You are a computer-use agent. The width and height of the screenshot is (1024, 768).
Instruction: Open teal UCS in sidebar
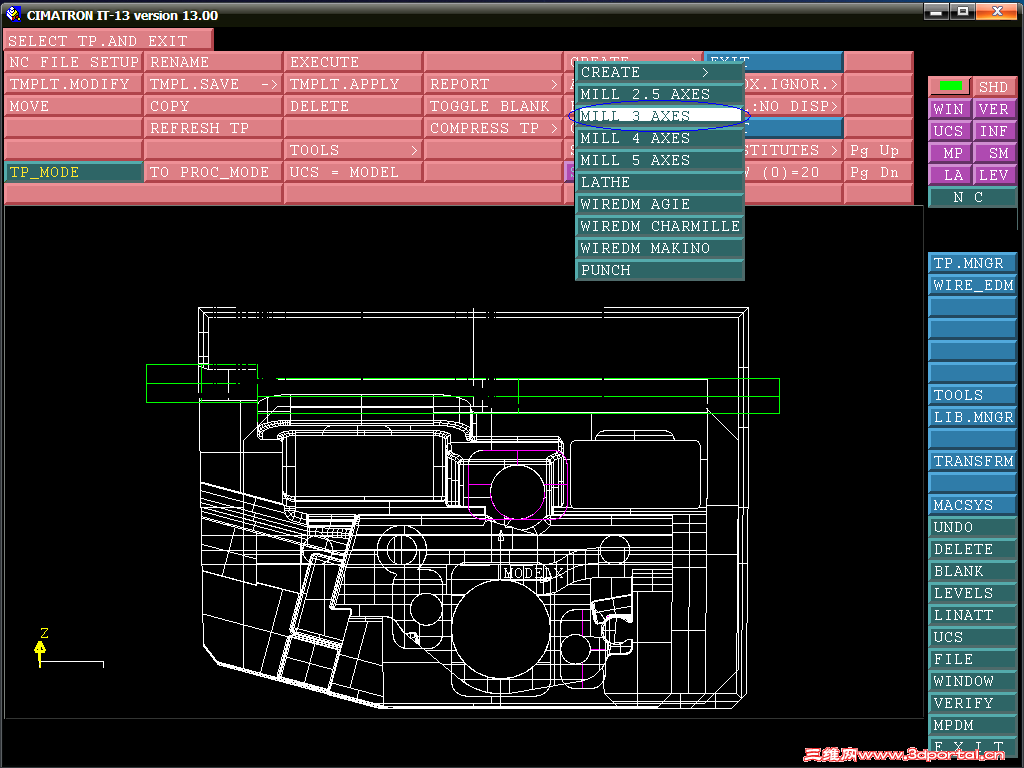pos(972,637)
